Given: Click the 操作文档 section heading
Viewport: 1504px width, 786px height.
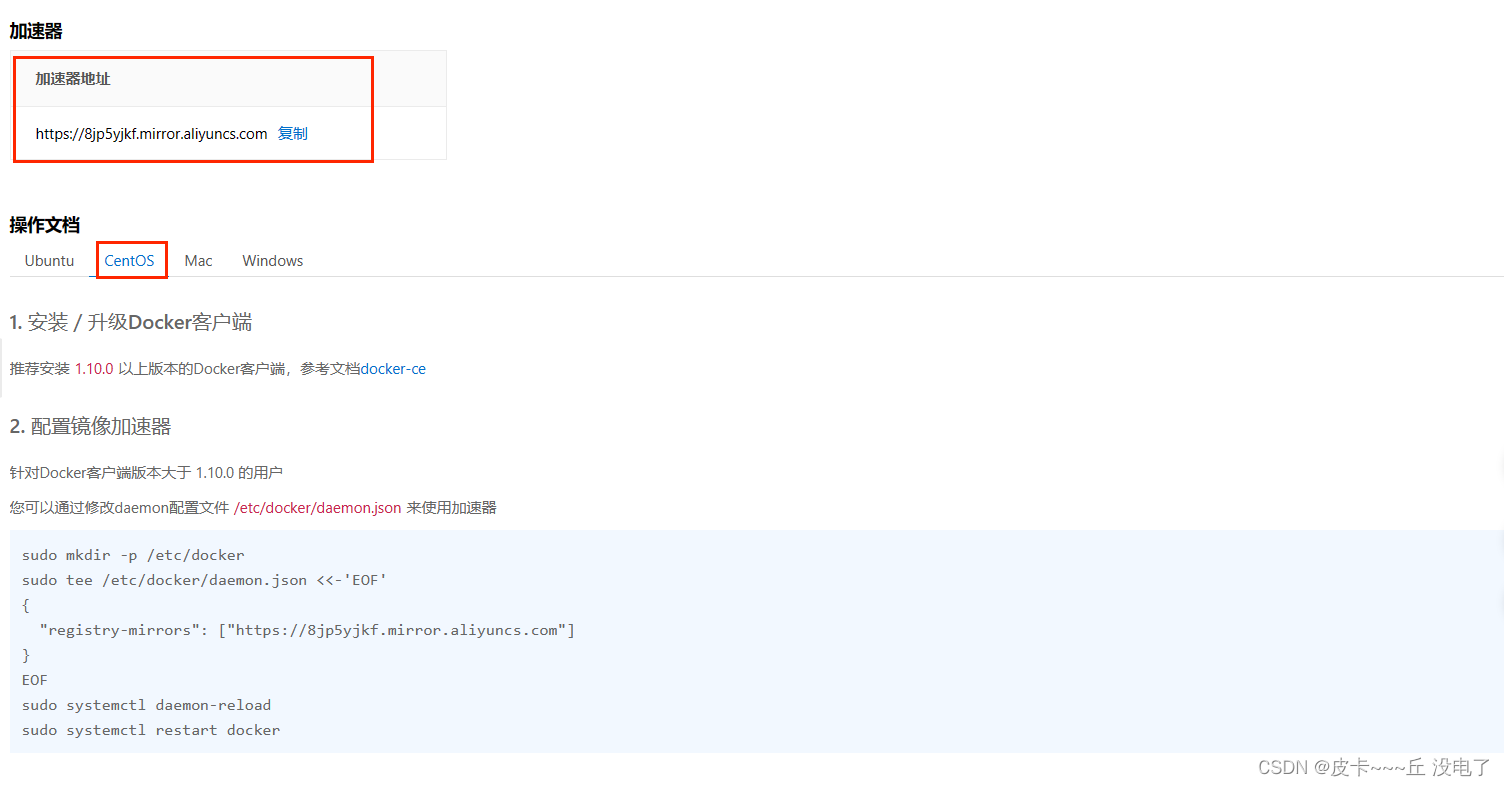Looking at the screenshot, I should 44,225.
